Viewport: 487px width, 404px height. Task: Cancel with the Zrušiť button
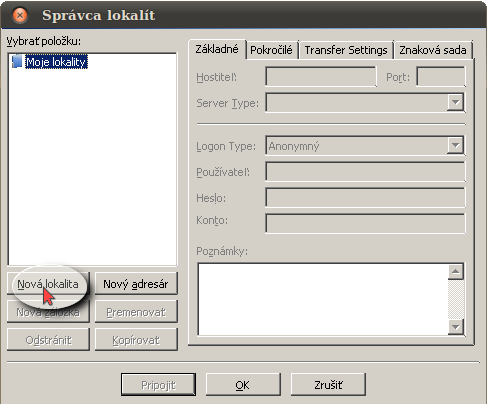(x=328, y=385)
